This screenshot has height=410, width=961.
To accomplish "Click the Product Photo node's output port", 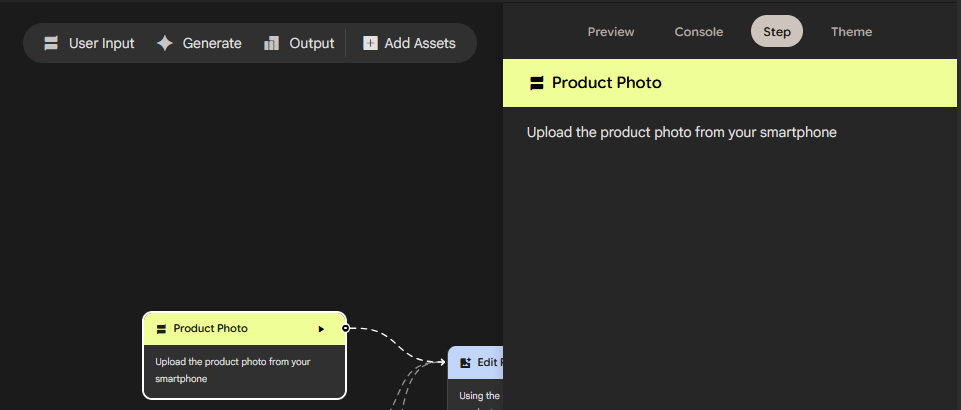I will click(345, 328).
